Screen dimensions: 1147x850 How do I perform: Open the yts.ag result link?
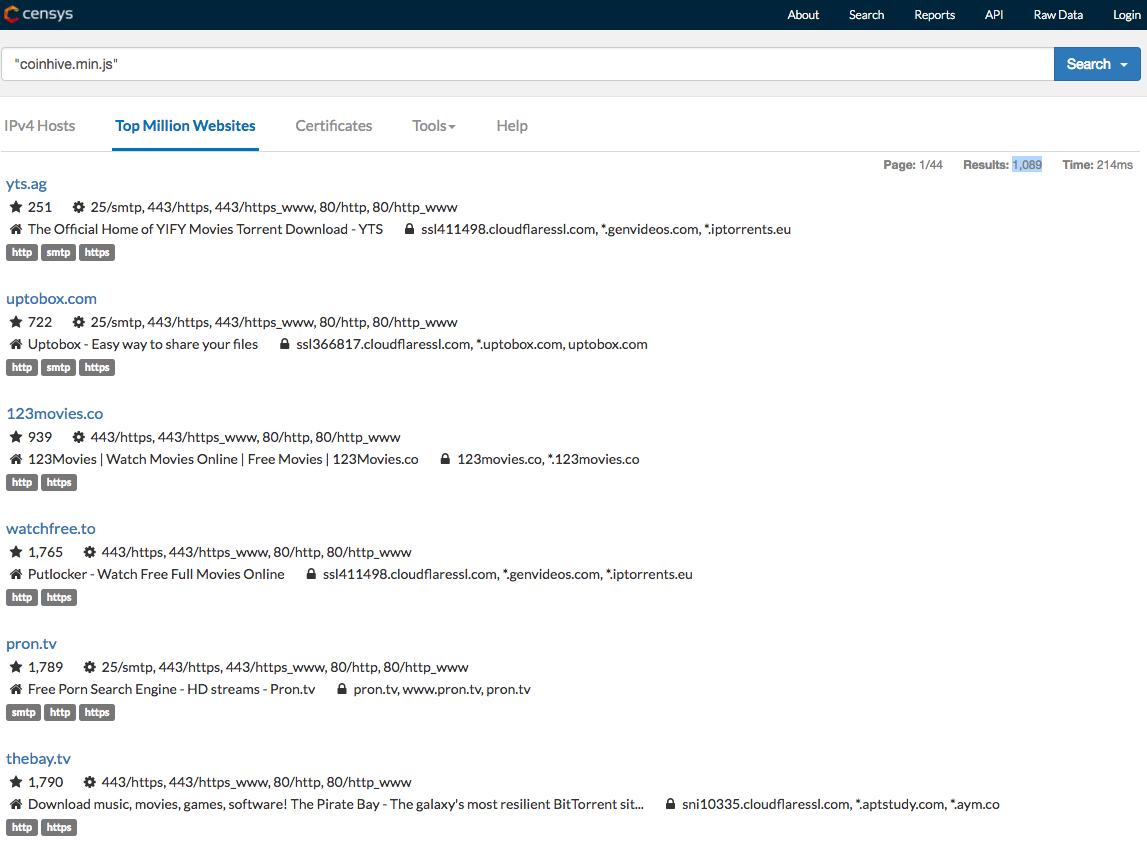click(x=26, y=184)
